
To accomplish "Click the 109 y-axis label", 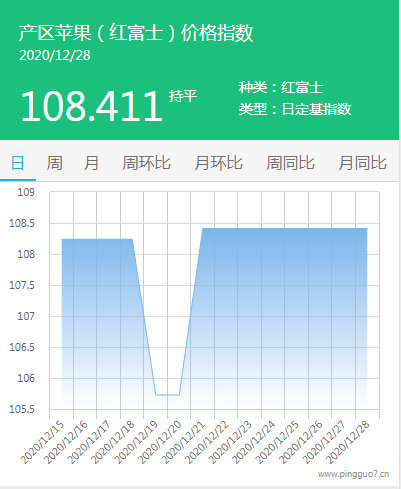I will [x=26, y=192].
